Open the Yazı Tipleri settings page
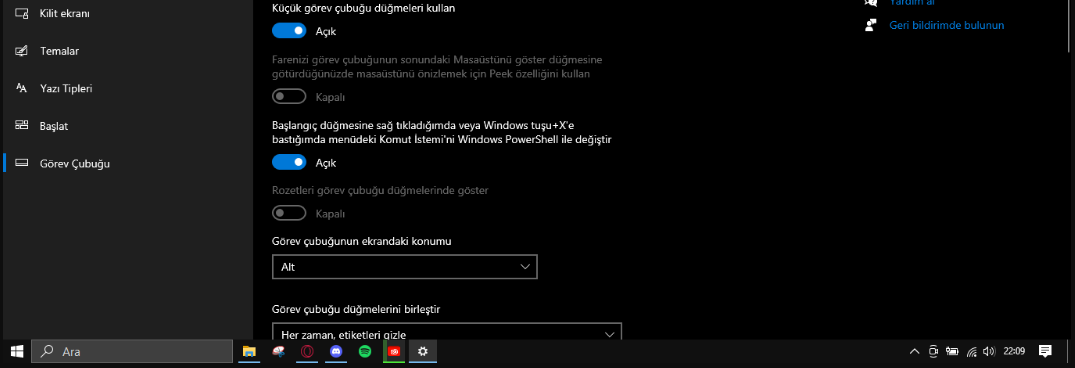 coord(127,88)
